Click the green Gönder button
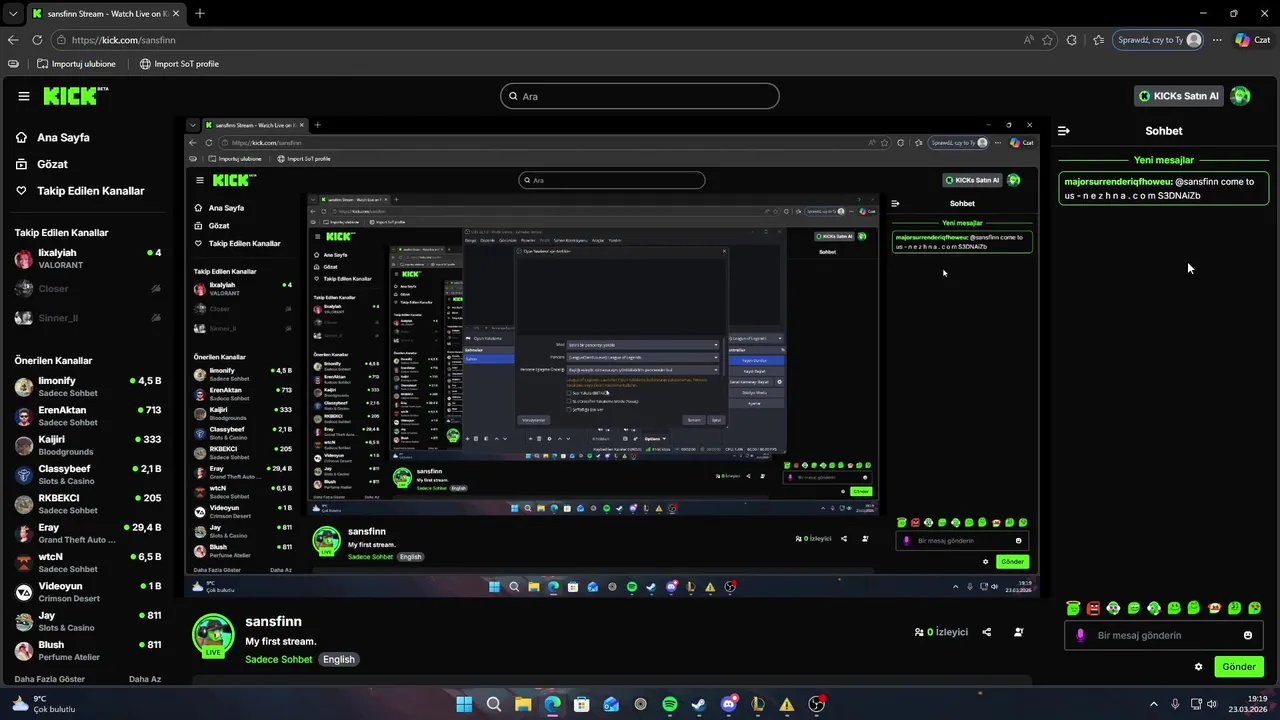This screenshot has width=1280, height=720. pyautogui.click(x=1238, y=667)
